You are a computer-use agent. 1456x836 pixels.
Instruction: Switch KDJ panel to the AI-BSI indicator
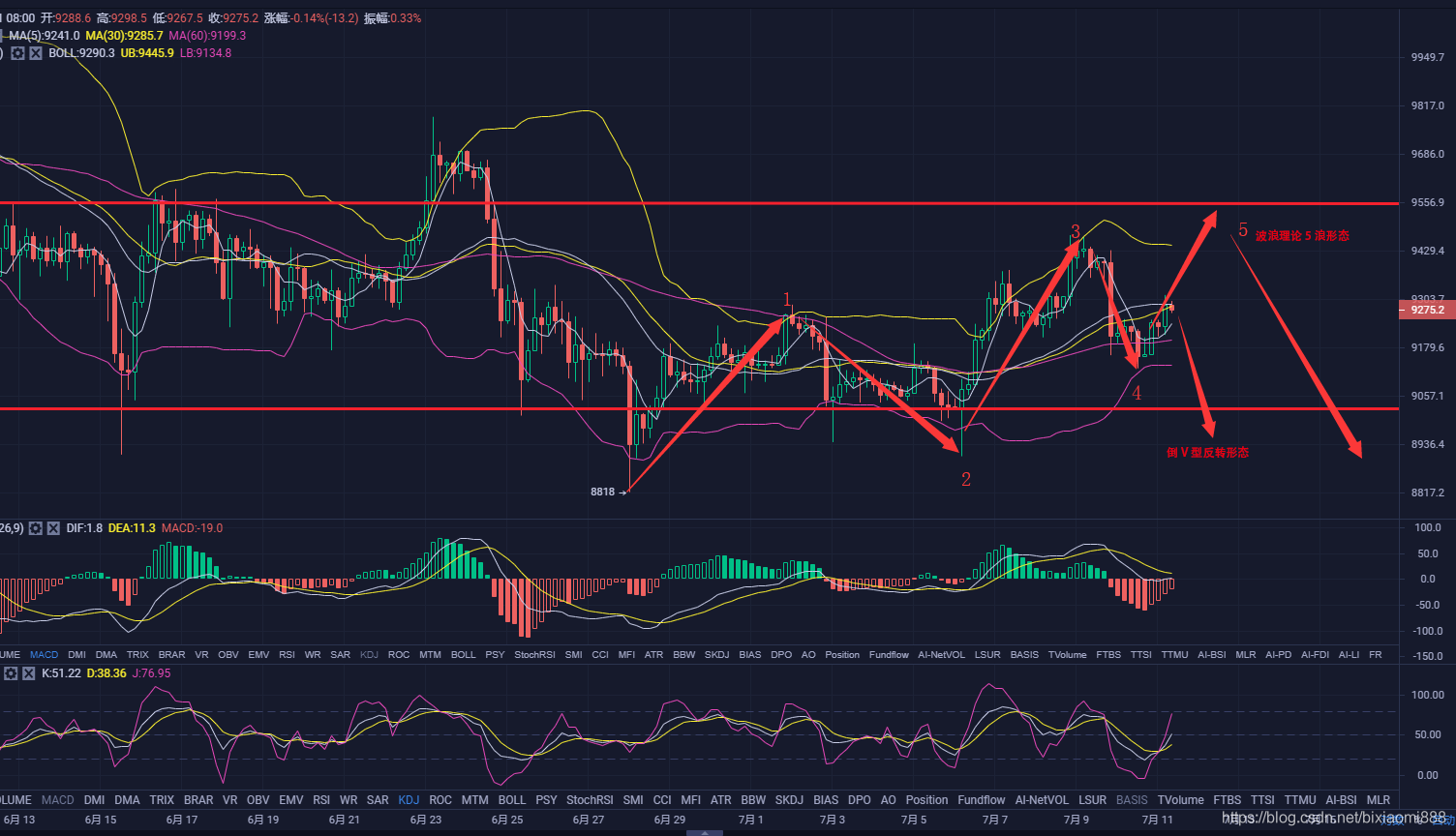(x=1341, y=800)
